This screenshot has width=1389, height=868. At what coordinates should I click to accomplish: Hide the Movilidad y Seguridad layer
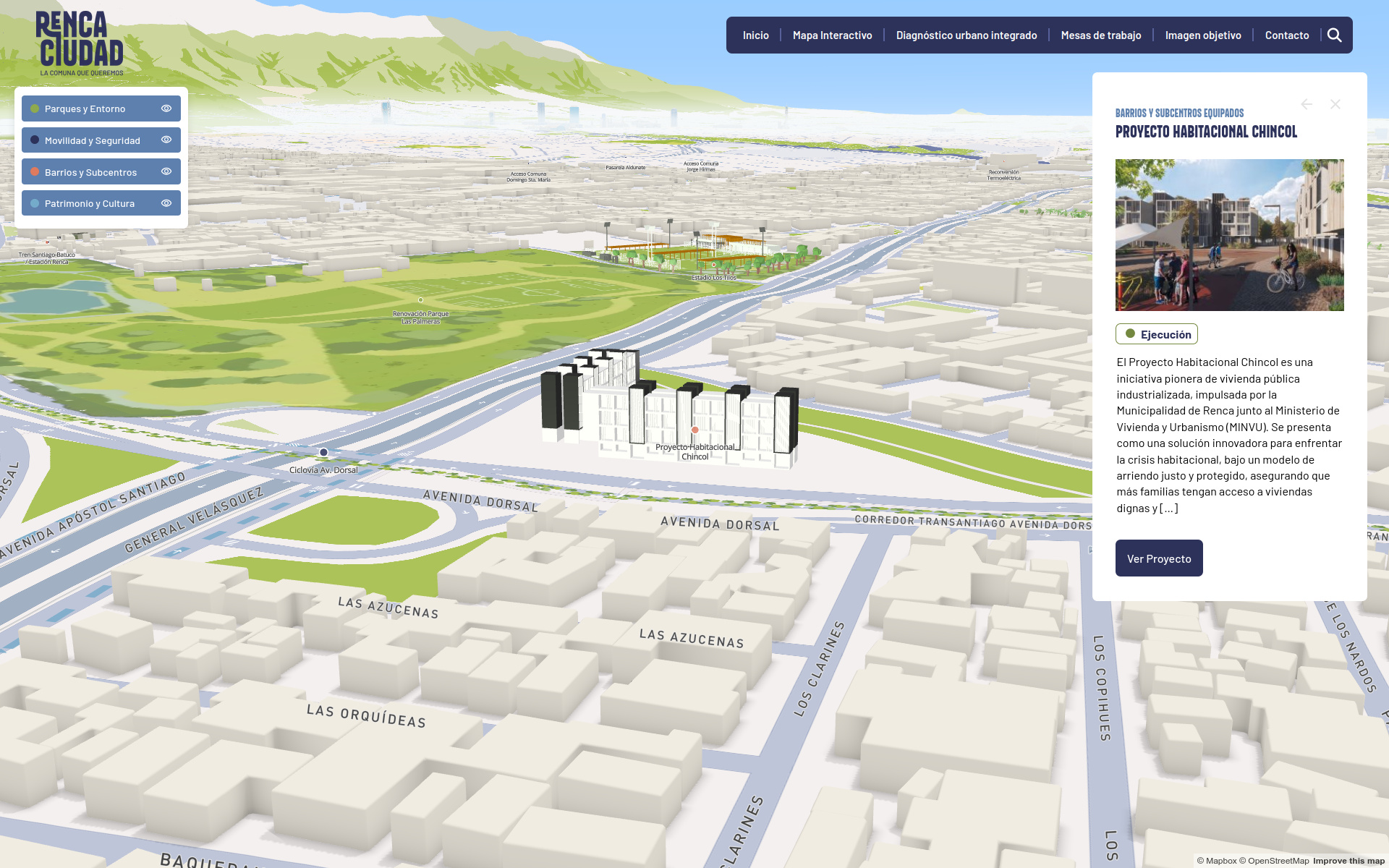pyautogui.click(x=166, y=140)
